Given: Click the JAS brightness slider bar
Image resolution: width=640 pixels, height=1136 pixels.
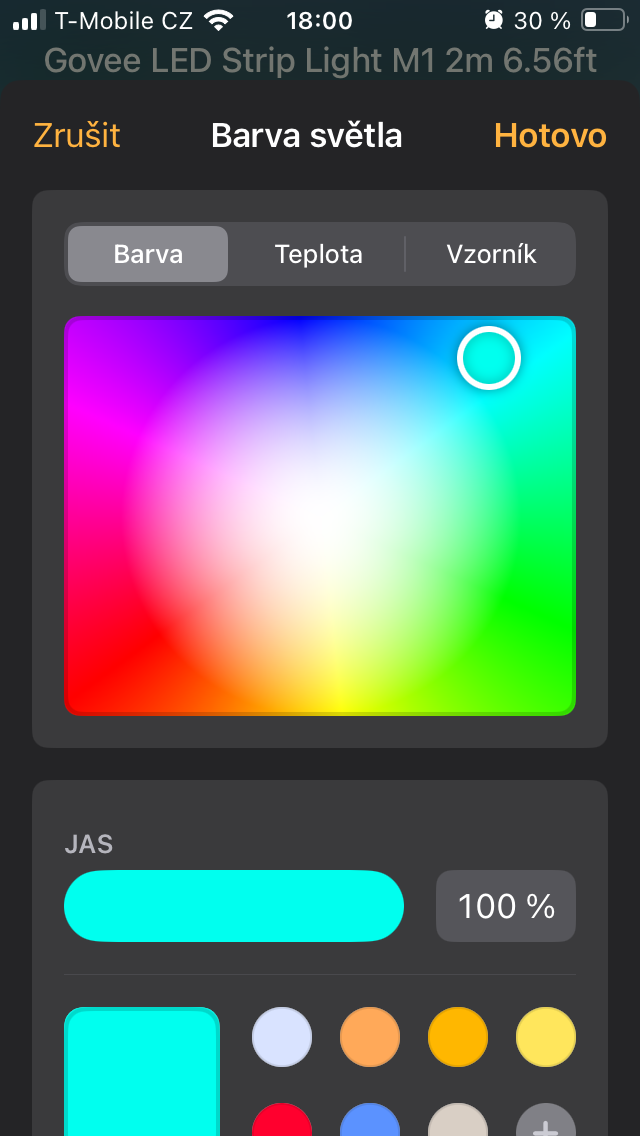Looking at the screenshot, I should coord(234,906).
